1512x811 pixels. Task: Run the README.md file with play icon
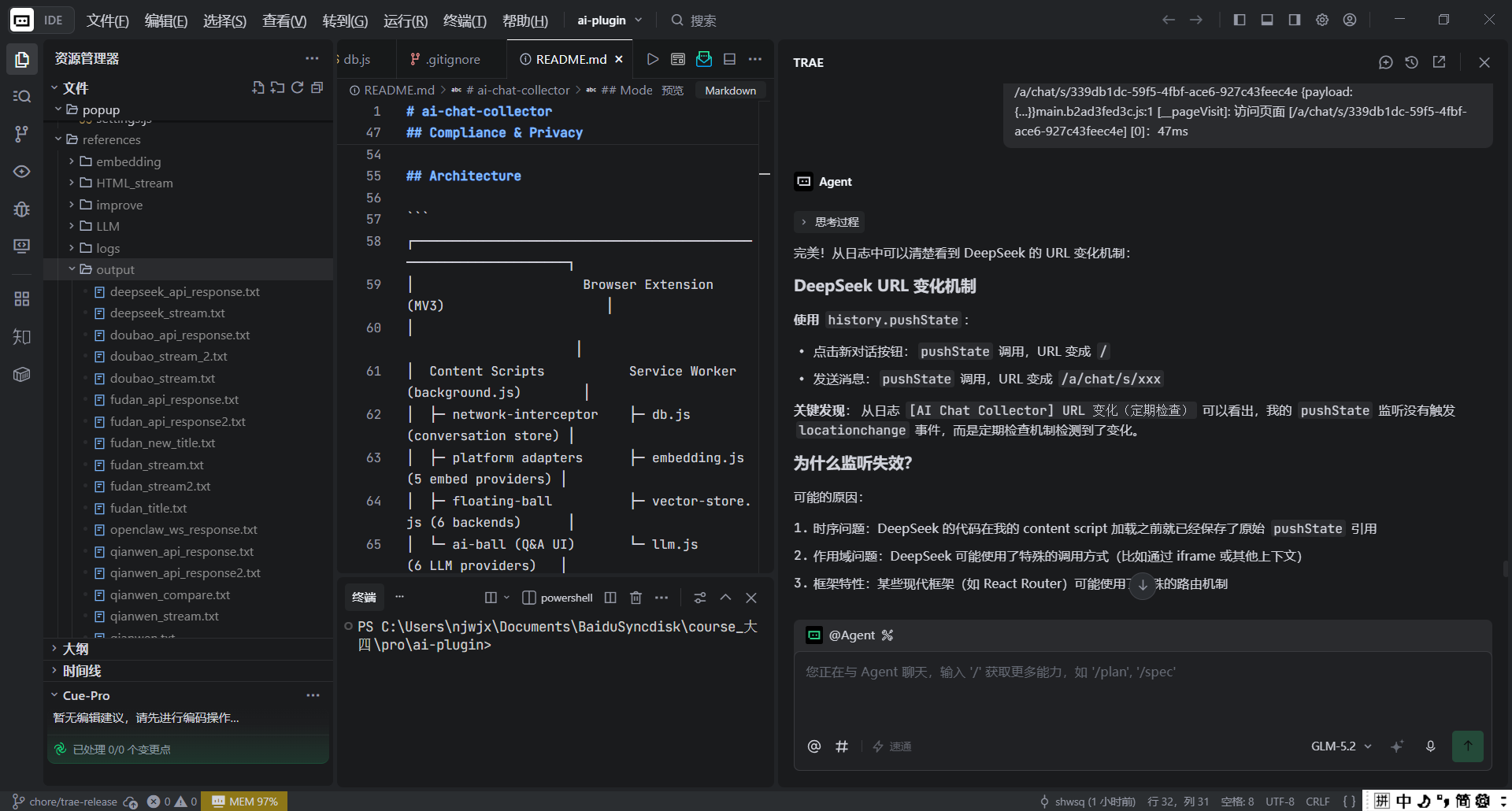[652, 59]
